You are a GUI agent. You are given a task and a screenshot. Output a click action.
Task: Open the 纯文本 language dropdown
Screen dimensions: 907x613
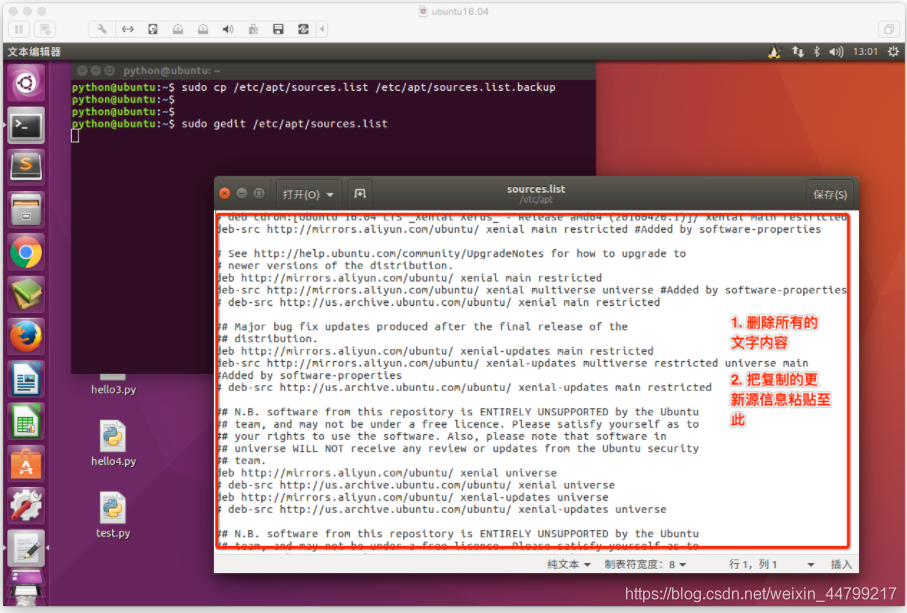click(x=569, y=564)
